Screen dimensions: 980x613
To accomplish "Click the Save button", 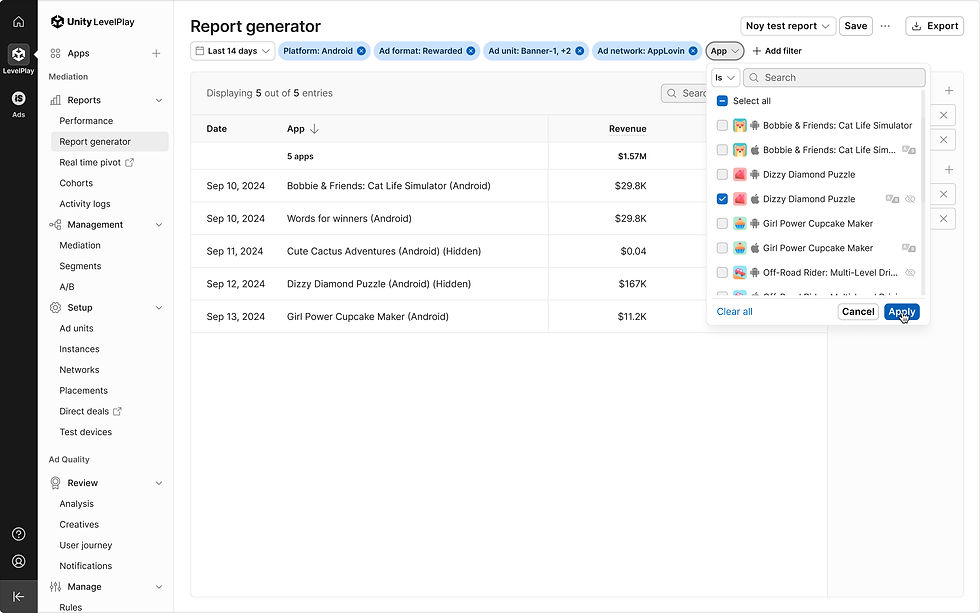I will pos(856,26).
